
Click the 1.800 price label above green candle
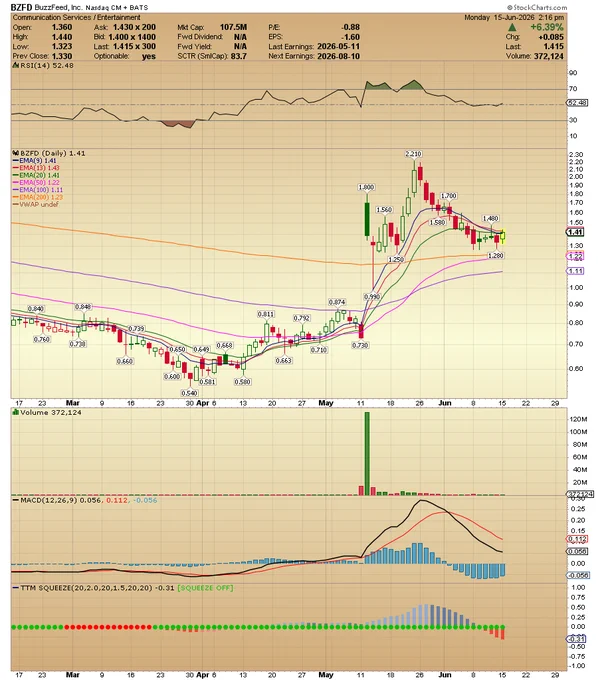[x=366, y=187]
